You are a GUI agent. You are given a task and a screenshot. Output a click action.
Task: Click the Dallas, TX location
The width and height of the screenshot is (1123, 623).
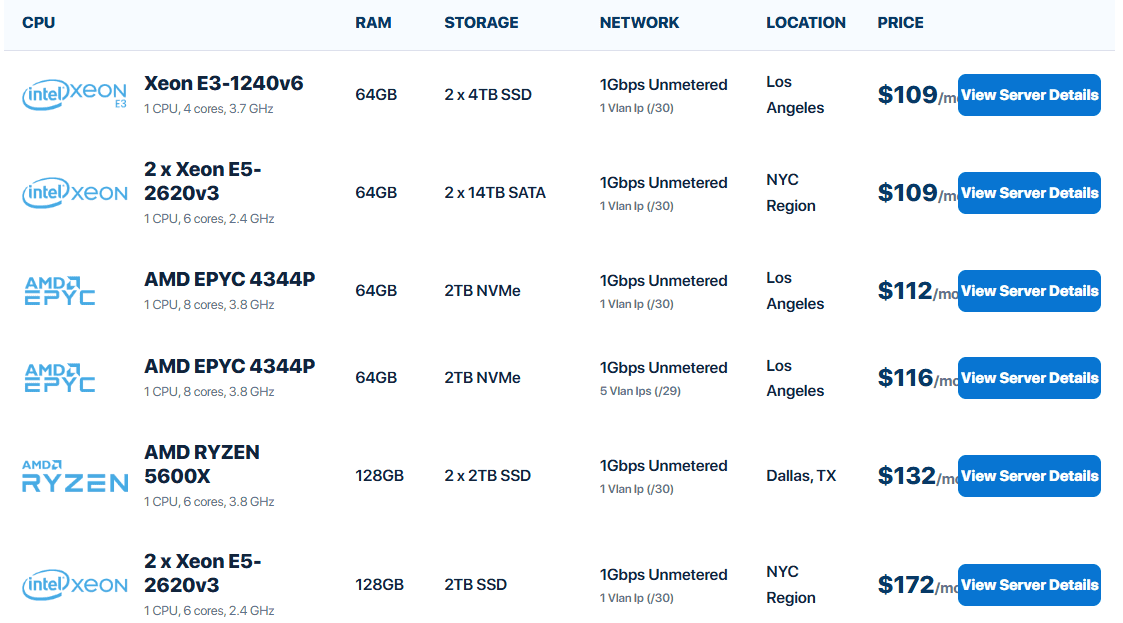tap(801, 475)
